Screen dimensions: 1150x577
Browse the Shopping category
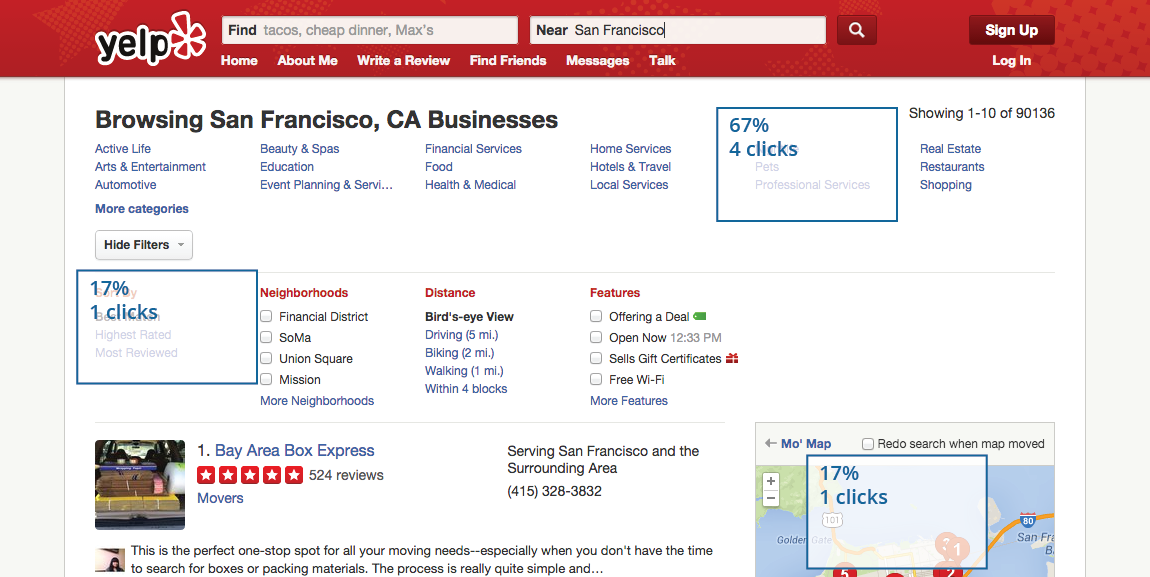(x=945, y=185)
